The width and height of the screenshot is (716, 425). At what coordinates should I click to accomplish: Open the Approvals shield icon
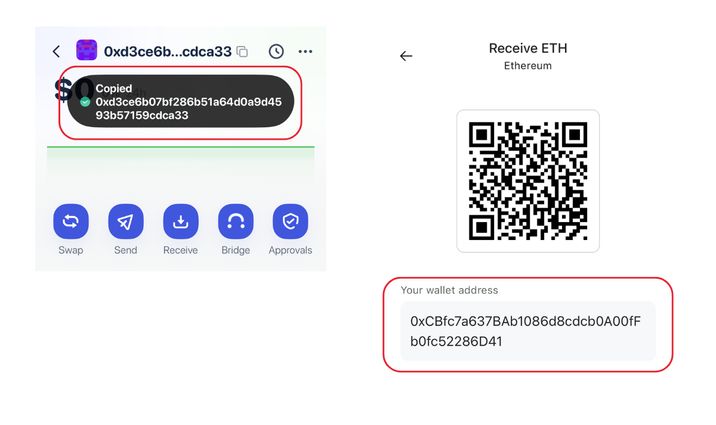(x=290, y=221)
